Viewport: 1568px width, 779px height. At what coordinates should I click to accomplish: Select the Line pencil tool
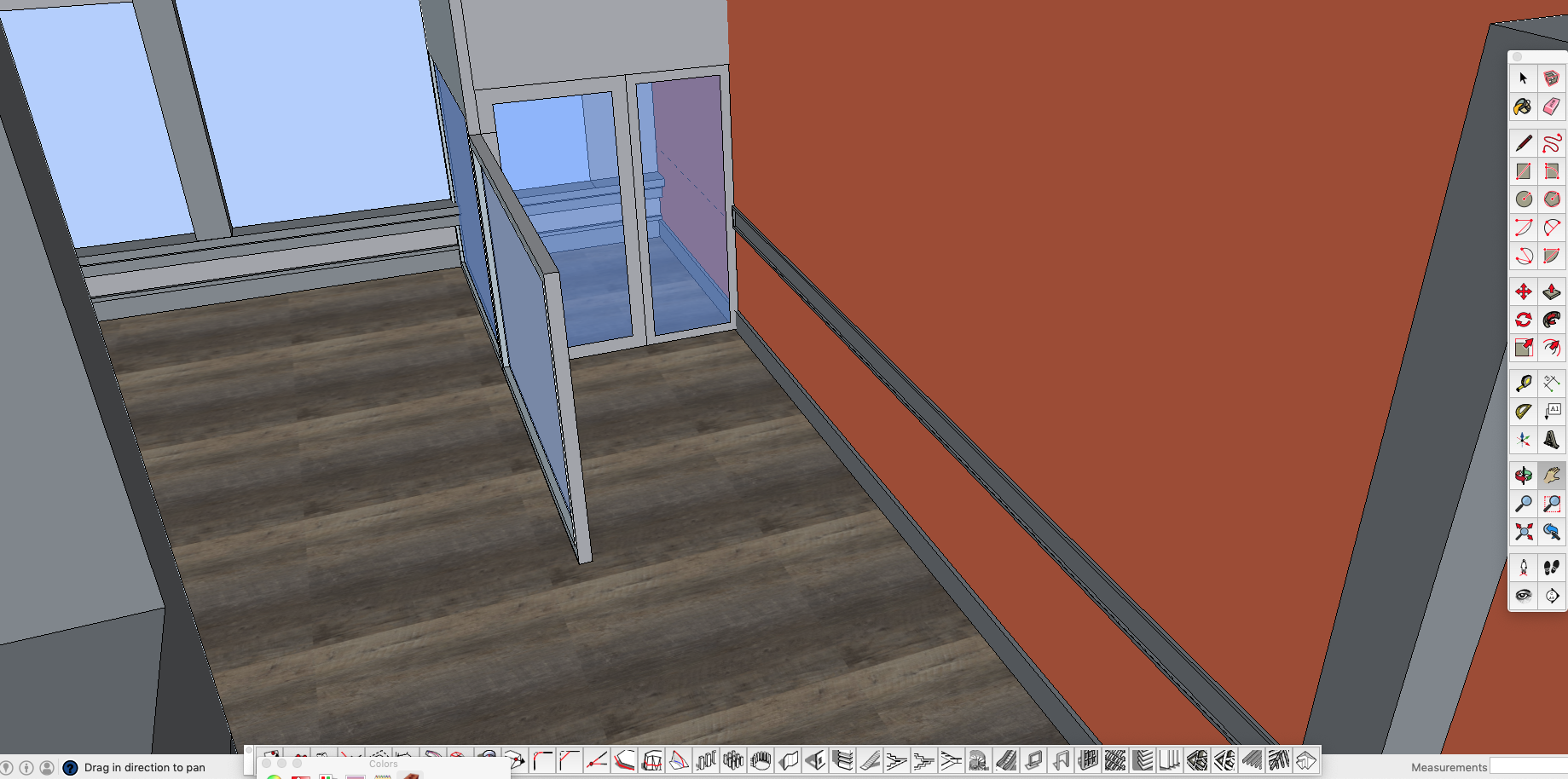coord(1524,143)
